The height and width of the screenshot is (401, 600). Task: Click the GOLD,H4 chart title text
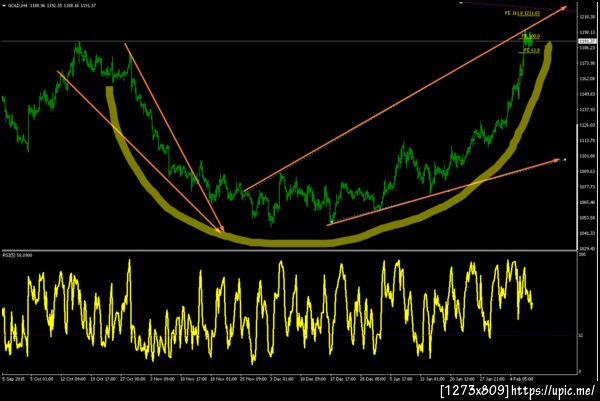16,6
